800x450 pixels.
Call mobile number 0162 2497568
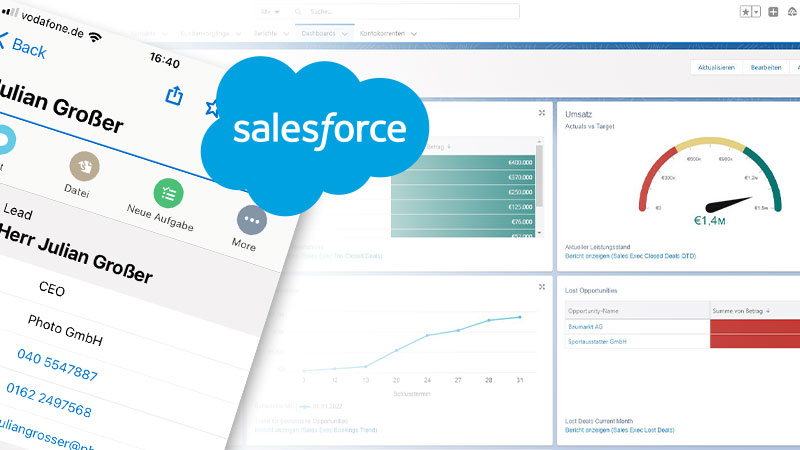[x=48, y=400]
